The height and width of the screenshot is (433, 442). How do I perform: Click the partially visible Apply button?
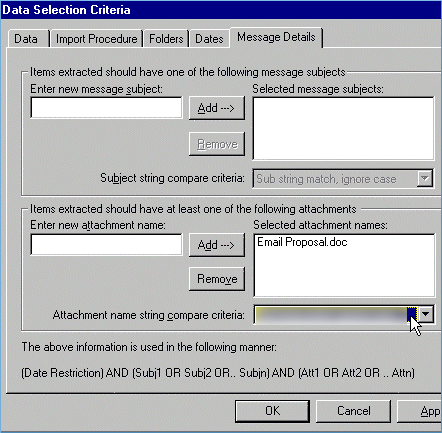420,411
